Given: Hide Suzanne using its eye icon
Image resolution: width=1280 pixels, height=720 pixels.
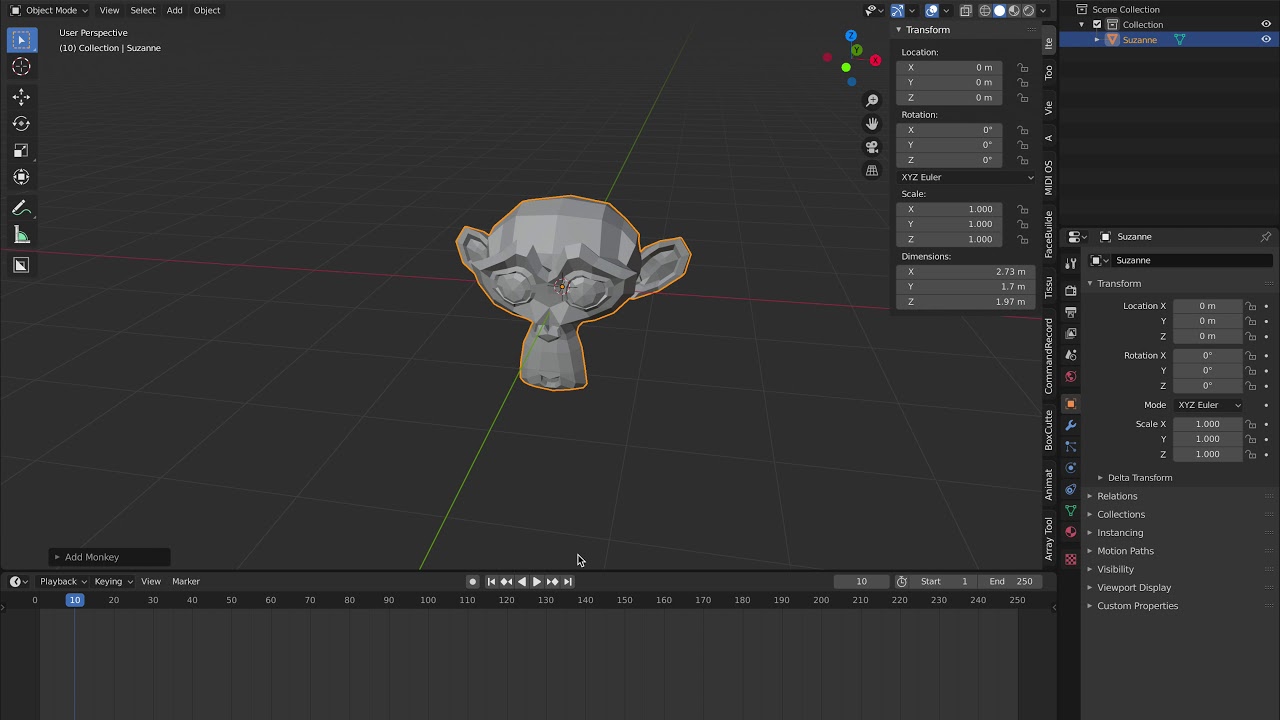Looking at the screenshot, I should click(x=1266, y=40).
